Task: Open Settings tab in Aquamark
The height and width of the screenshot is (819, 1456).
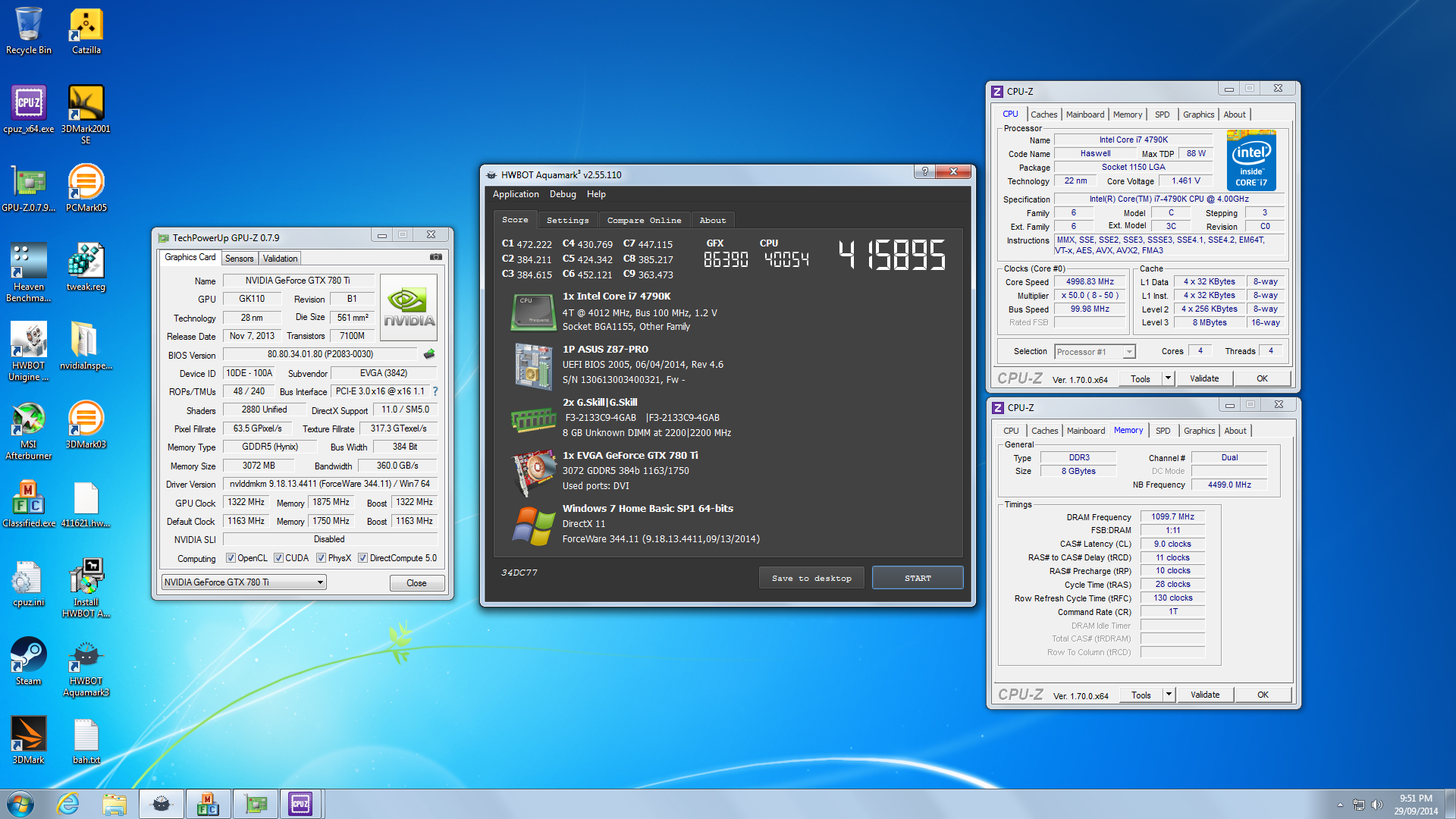Action: click(x=568, y=220)
